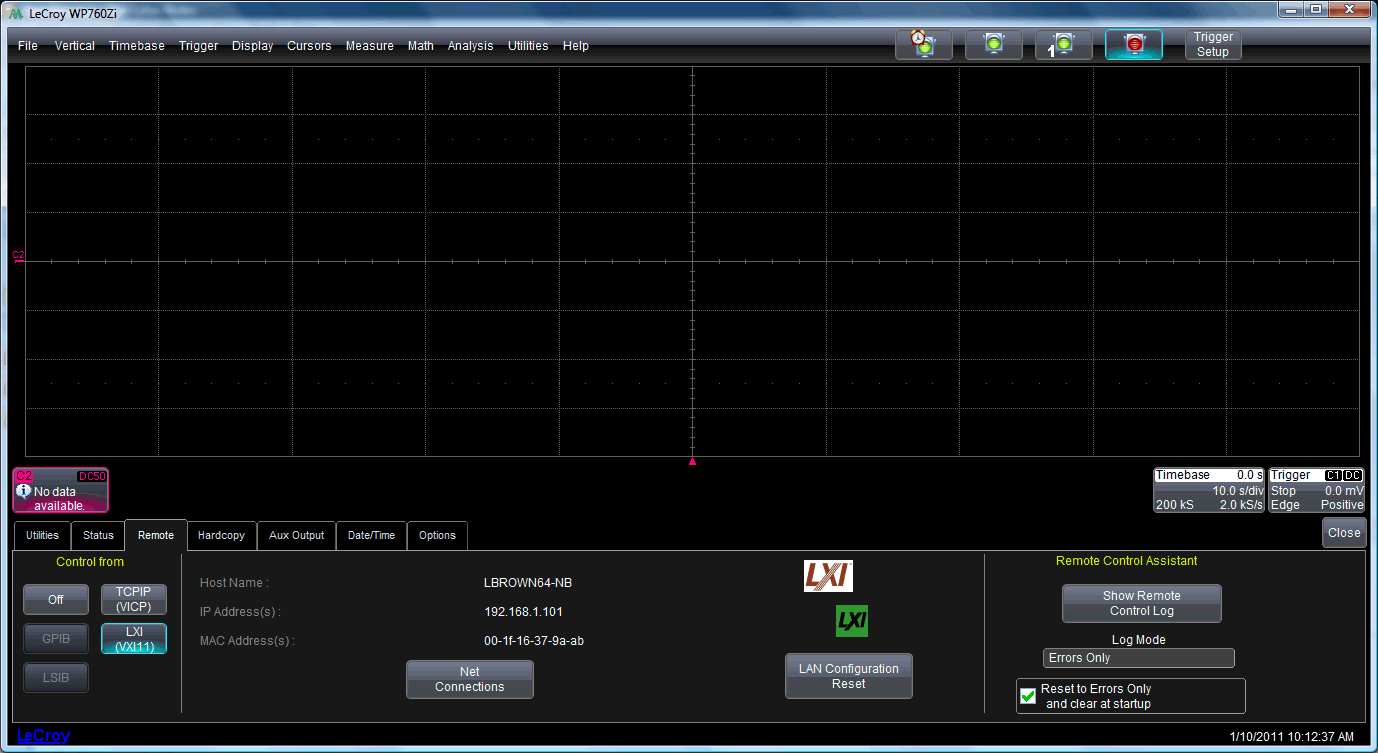Open the Vertical menu
The height and width of the screenshot is (753, 1378).
(75, 46)
